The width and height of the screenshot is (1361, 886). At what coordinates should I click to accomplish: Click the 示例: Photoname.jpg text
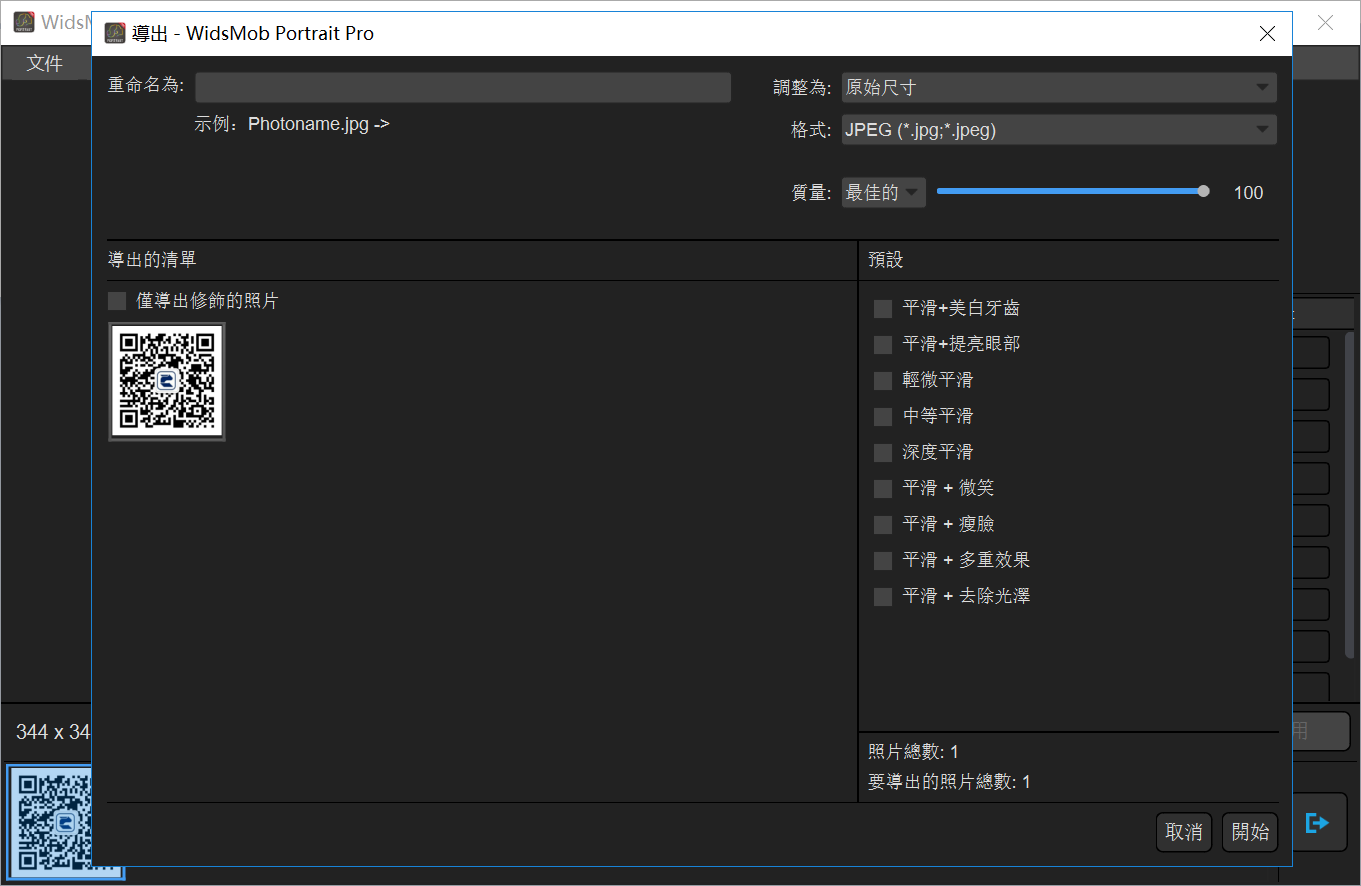pos(292,125)
